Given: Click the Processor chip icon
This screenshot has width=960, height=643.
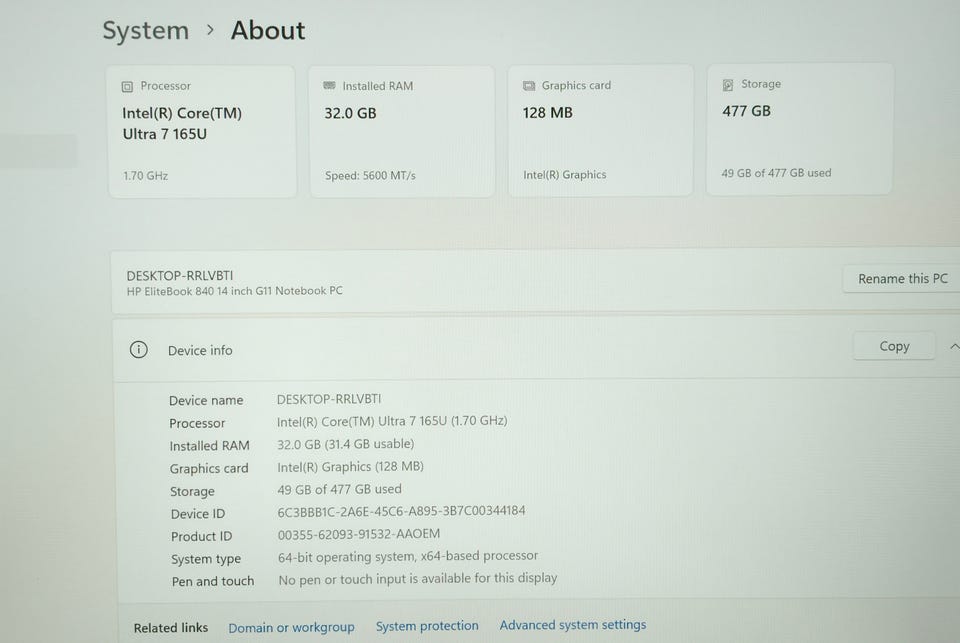Looking at the screenshot, I should pyautogui.click(x=127, y=86).
